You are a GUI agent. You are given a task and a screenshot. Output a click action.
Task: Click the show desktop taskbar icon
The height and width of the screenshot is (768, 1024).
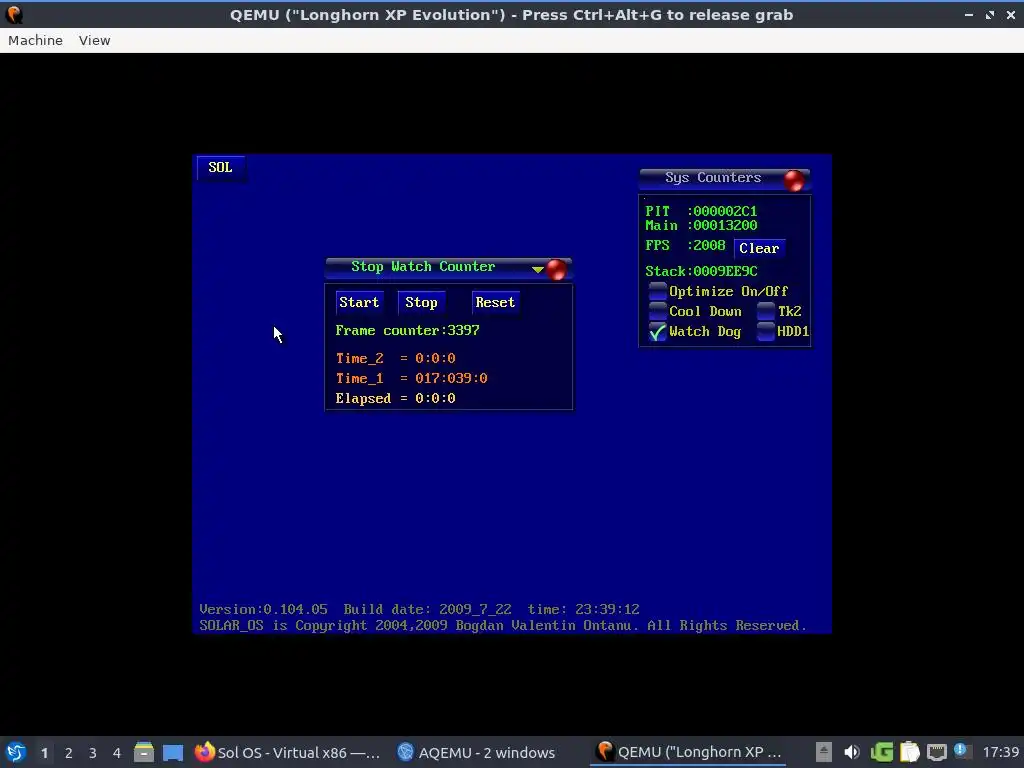[173, 752]
